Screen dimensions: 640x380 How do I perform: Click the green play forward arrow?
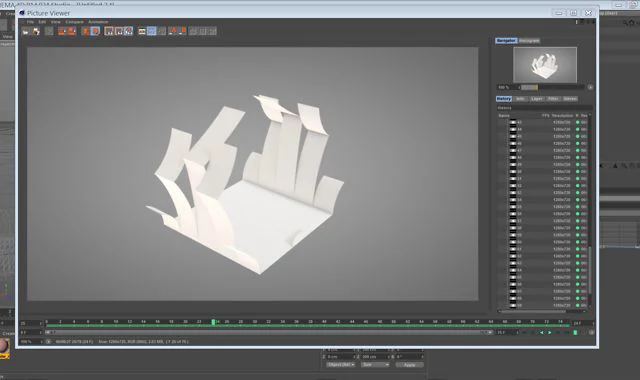(x=549, y=333)
